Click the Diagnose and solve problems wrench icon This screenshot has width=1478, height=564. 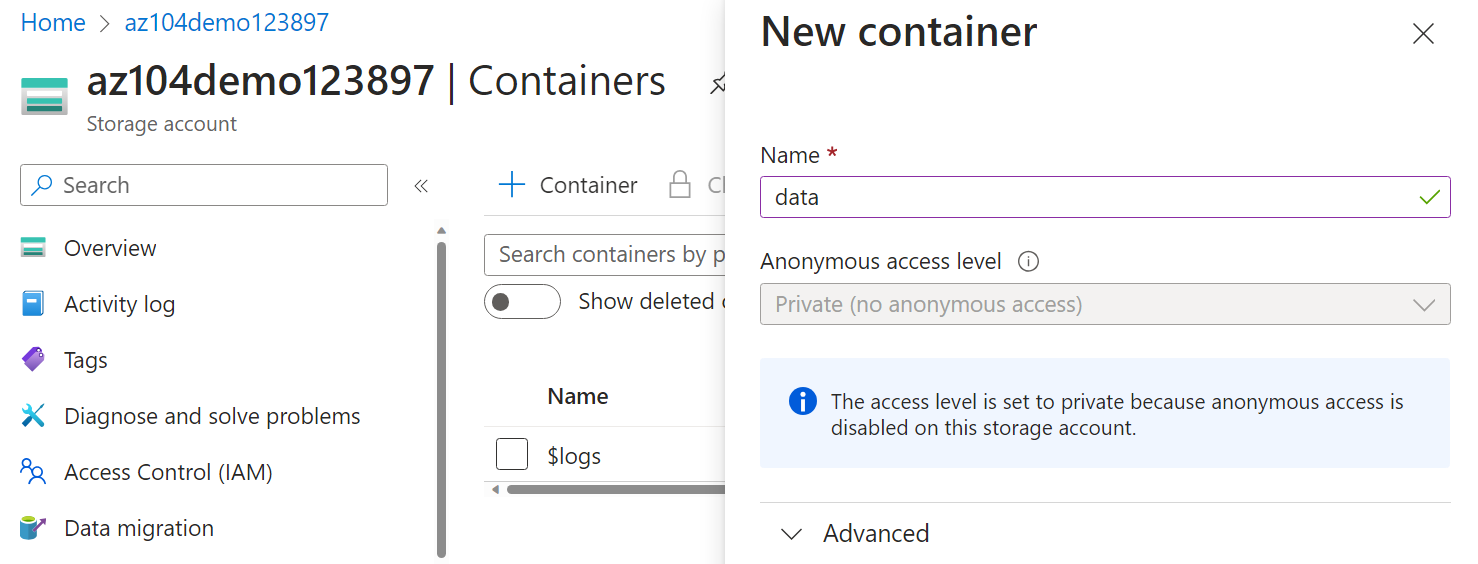pyautogui.click(x=33, y=416)
